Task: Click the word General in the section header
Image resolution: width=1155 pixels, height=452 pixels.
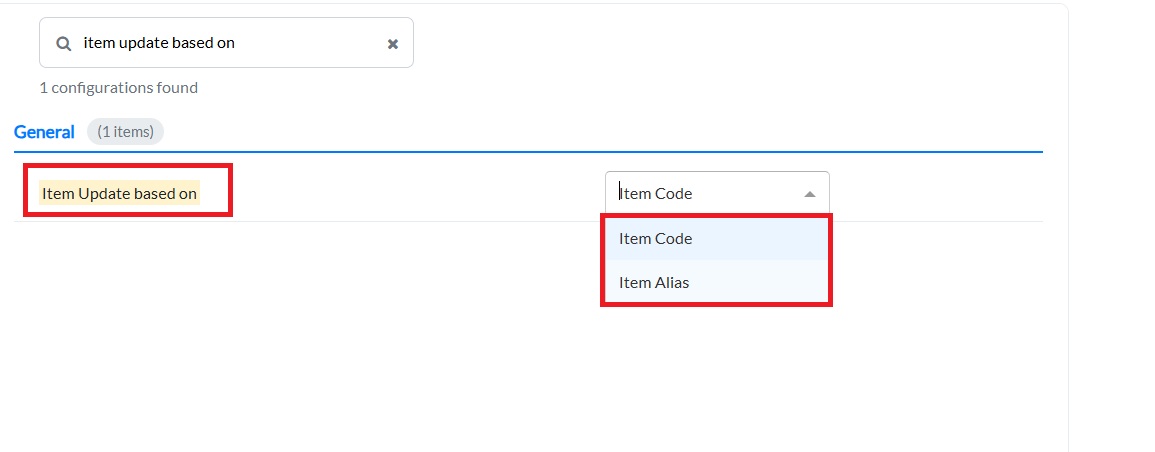Action: 44,132
